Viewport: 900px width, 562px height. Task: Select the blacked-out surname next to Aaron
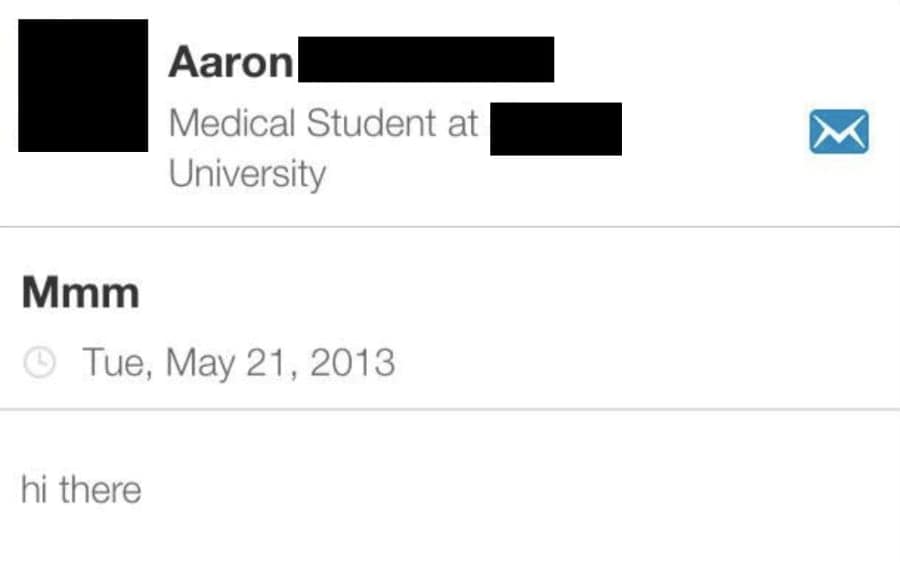click(426, 59)
